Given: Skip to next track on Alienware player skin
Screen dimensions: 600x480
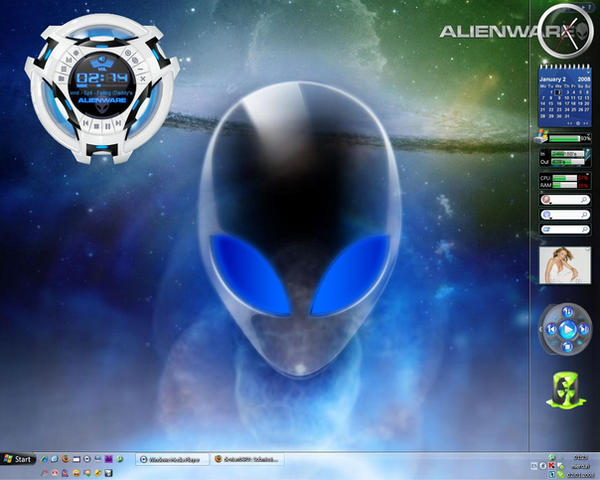Looking at the screenshot, I should coord(118,122).
